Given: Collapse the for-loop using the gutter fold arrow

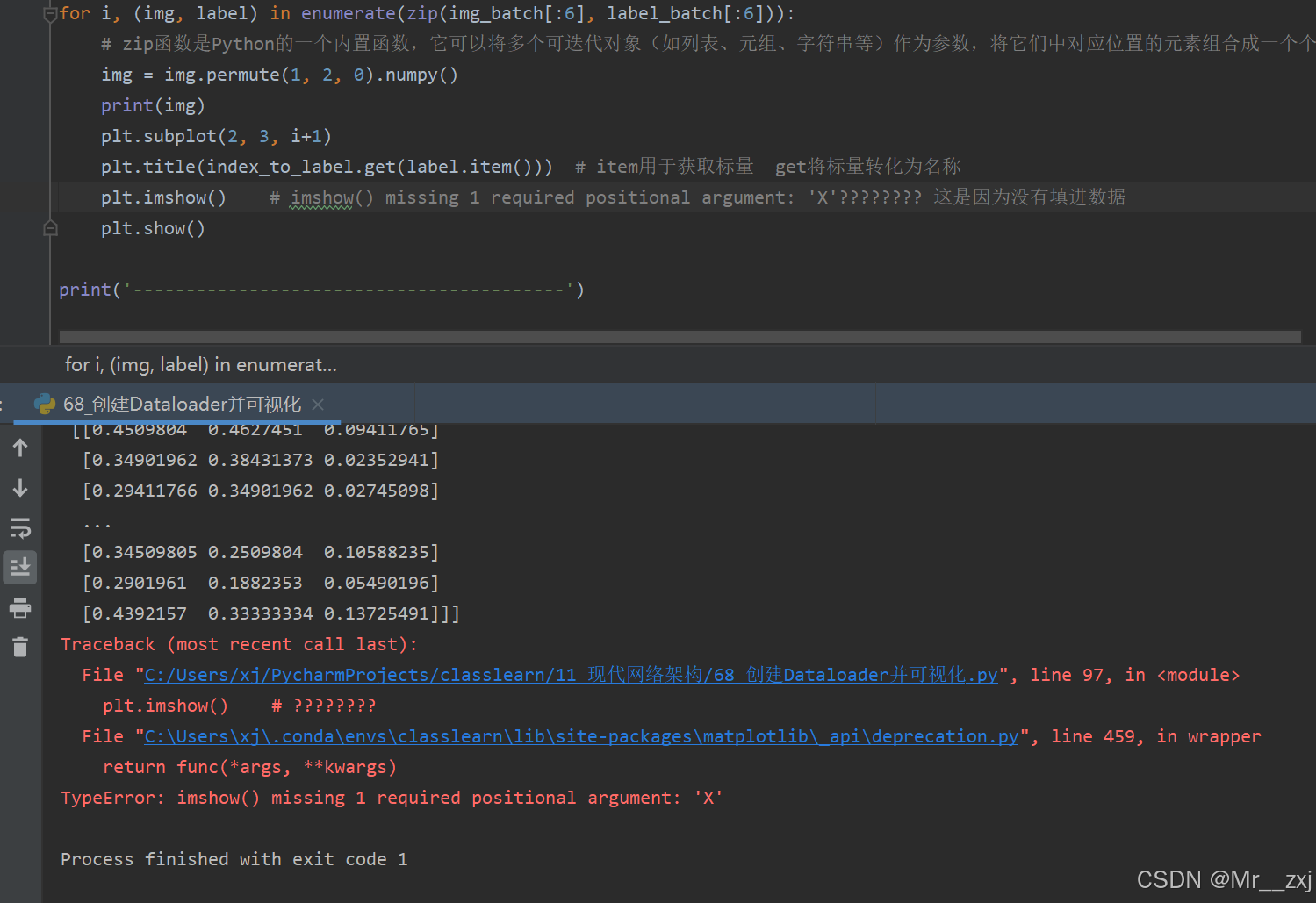Looking at the screenshot, I should [50, 12].
